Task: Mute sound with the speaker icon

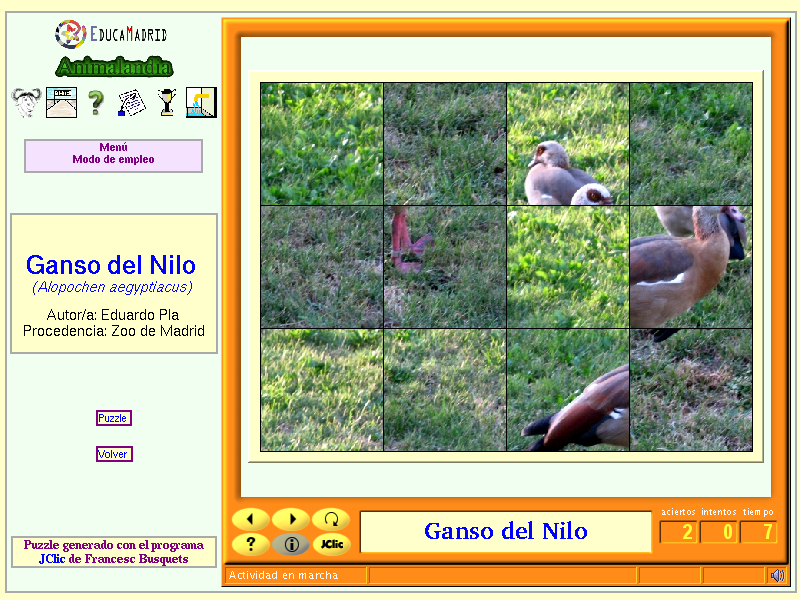Action: (778, 576)
